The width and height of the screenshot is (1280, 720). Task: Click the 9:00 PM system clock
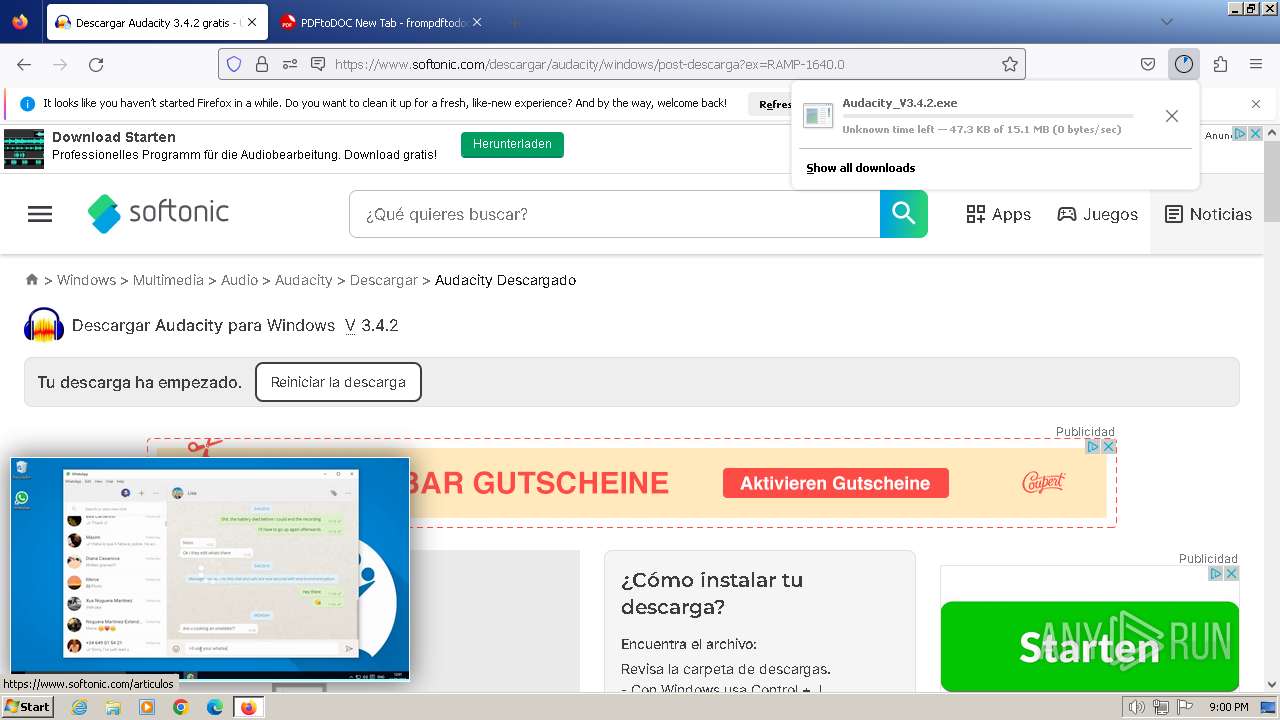tap(1229, 707)
